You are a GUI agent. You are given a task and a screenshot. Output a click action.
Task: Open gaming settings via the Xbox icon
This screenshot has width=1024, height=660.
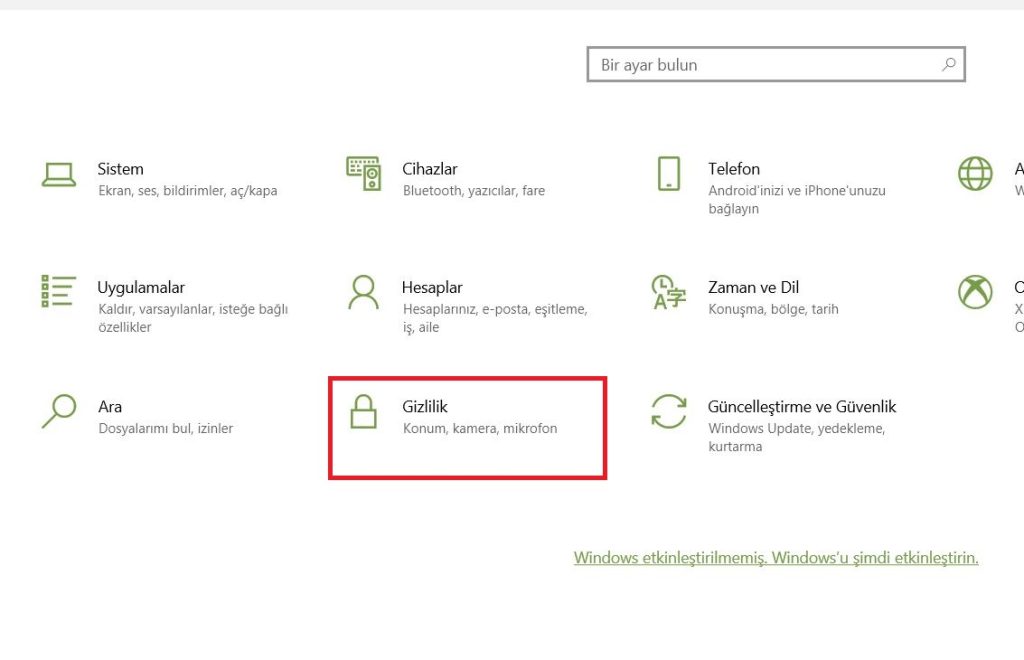975,292
